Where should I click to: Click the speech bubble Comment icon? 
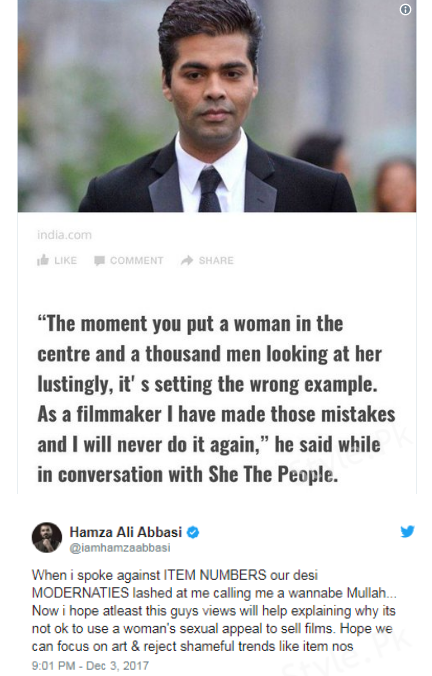coord(100,260)
